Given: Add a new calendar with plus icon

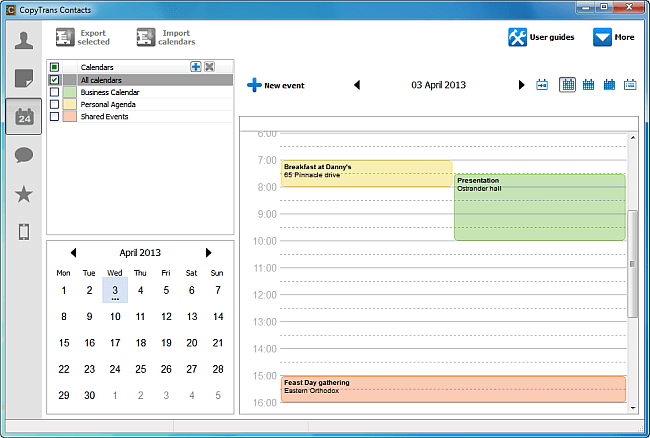Looking at the screenshot, I should point(196,67).
